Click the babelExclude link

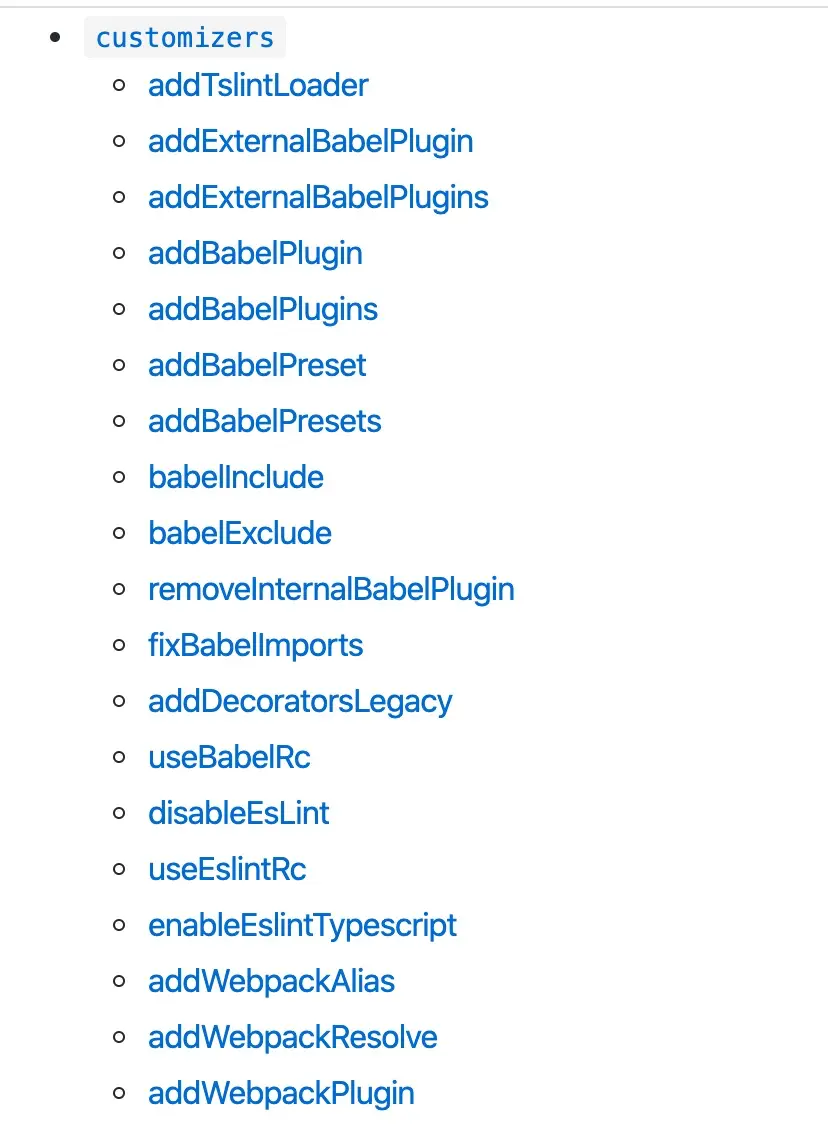coord(240,533)
